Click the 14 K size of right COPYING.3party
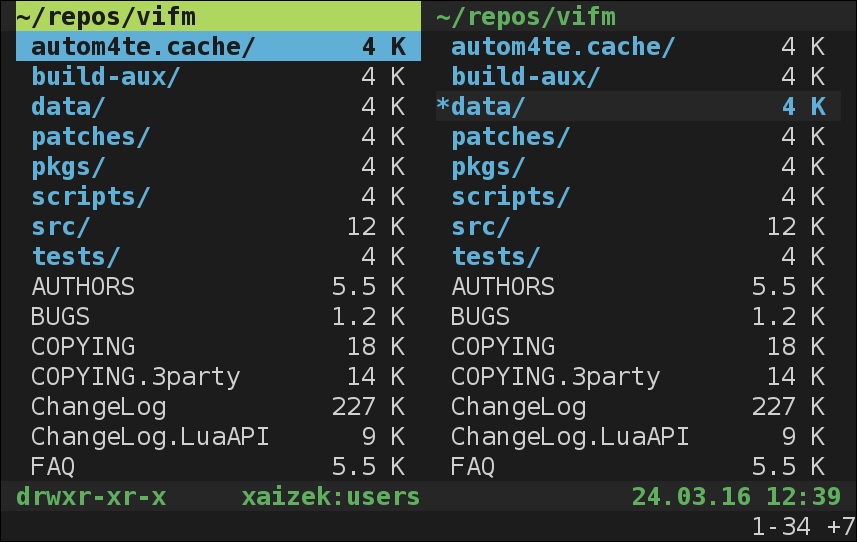Image resolution: width=857 pixels, height=542 pixels. coord(796,377)
